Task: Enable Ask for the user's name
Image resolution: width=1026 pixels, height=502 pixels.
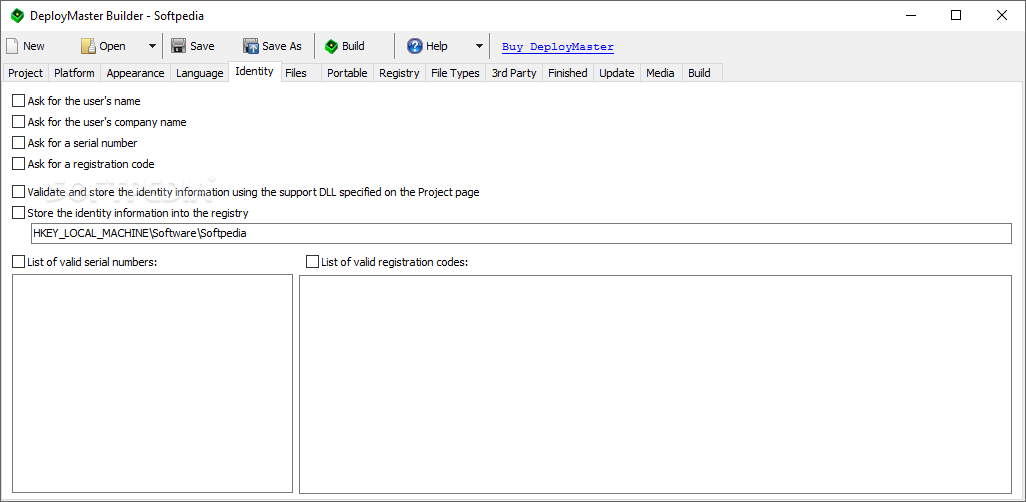Action: click(x=18, y=101)
